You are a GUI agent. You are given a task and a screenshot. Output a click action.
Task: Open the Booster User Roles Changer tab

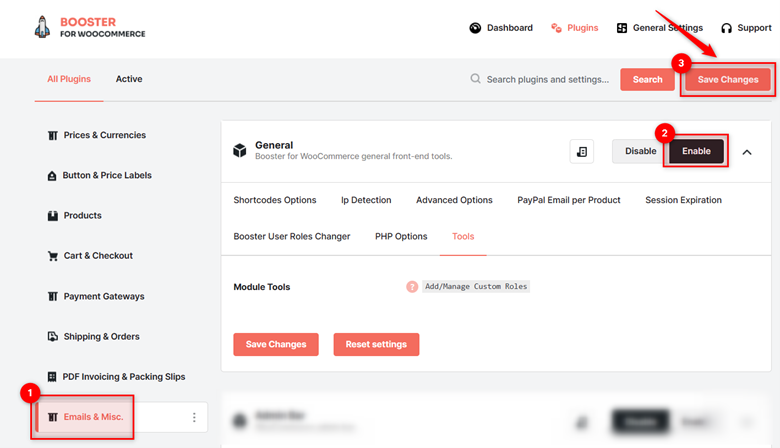coord(292,237)
